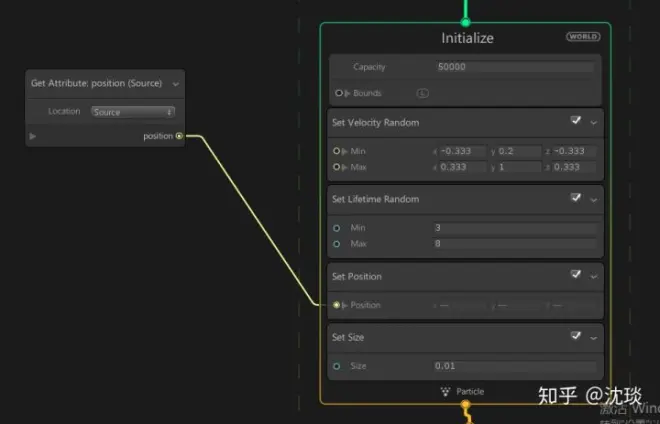Open the Location Source dropdown

pyautogui.click(x=133, y=112)
